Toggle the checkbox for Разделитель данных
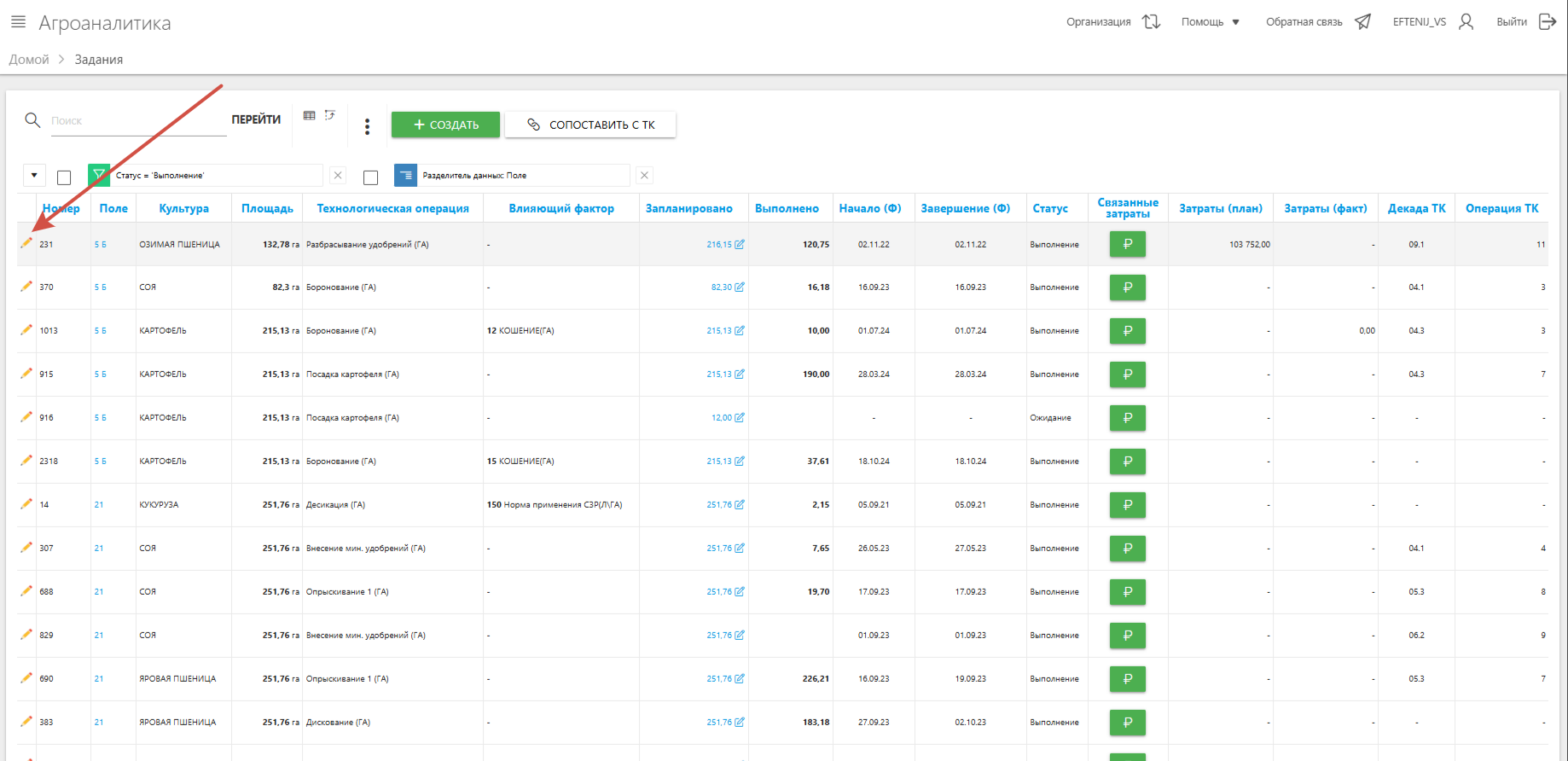 (x=370, y=177)
